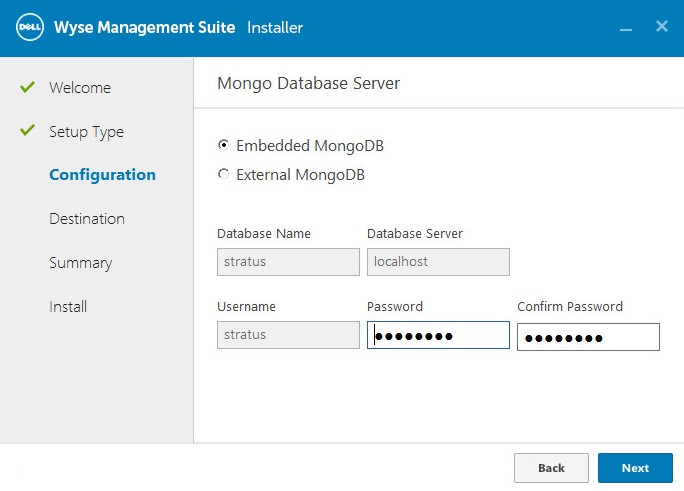Focus the Confirm Password field
Screen dimensions: 684x491
click(x=588, y=338)
